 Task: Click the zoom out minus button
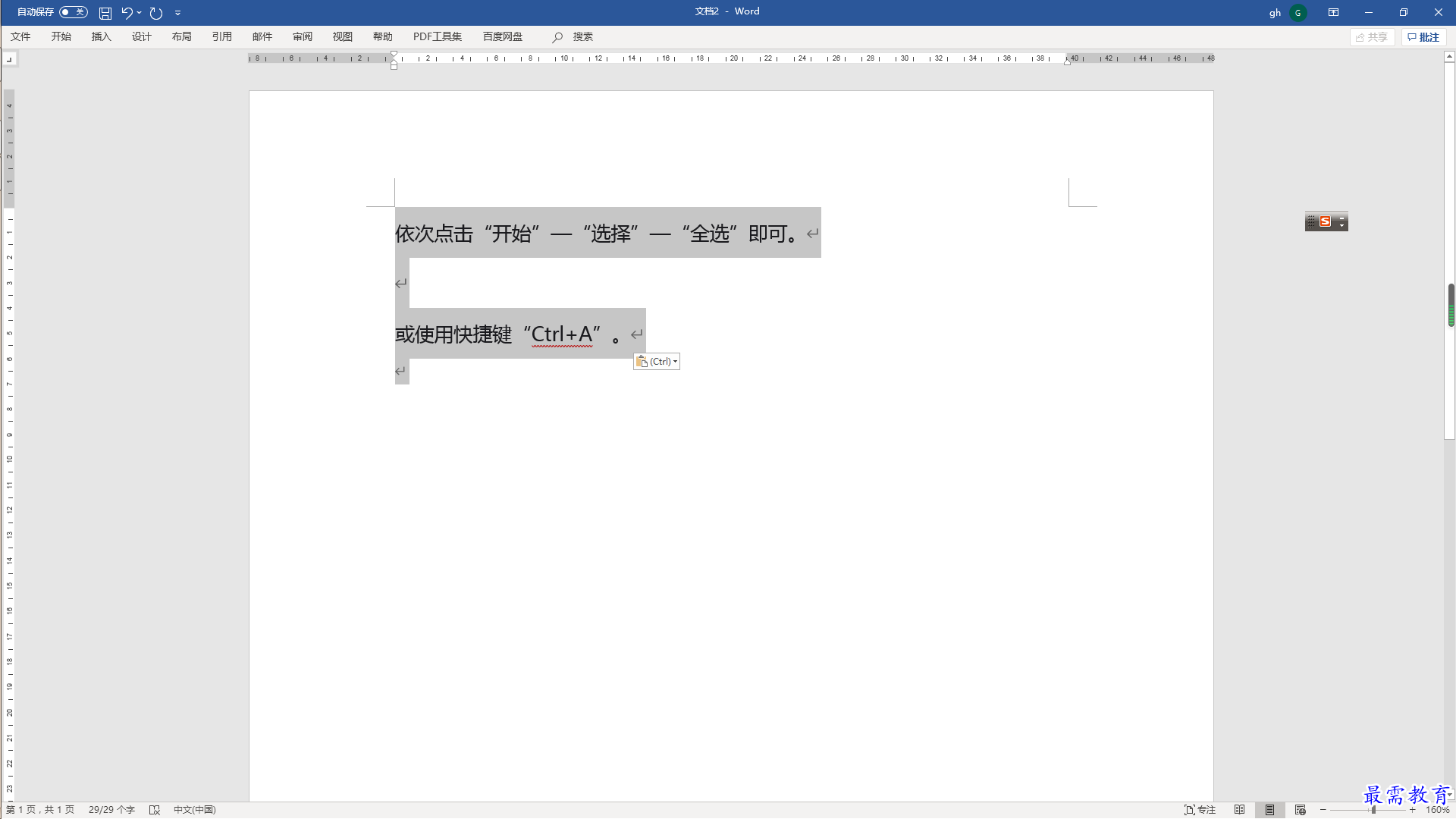(x=1323, y=810)
